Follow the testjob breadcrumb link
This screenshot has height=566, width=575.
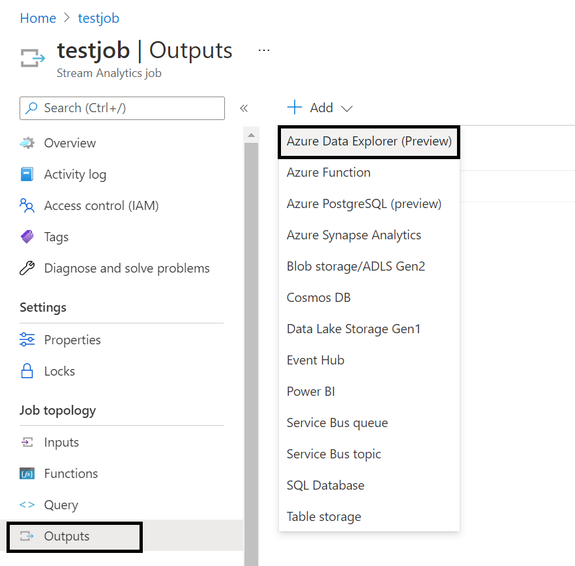coord(99,18)
